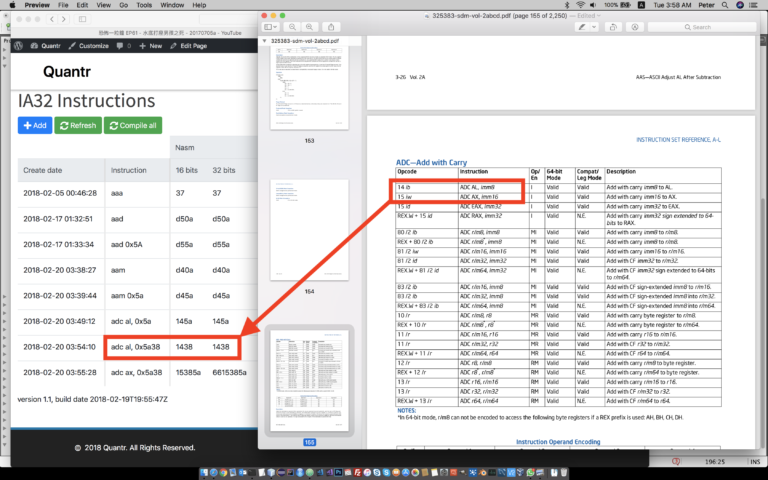
Task: Open the Preview application menu
Action: 37,5
